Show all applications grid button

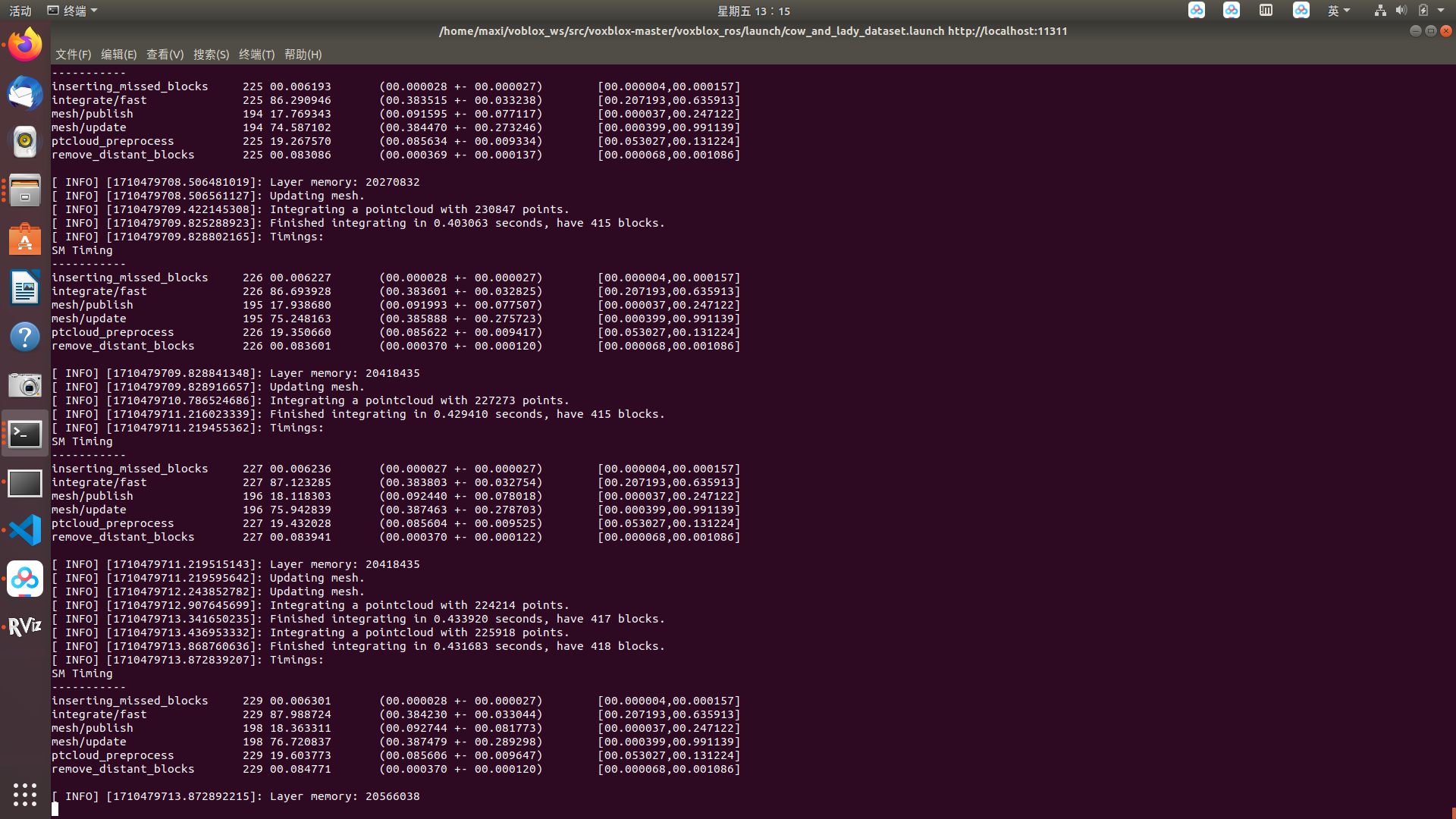pos(25,794)
